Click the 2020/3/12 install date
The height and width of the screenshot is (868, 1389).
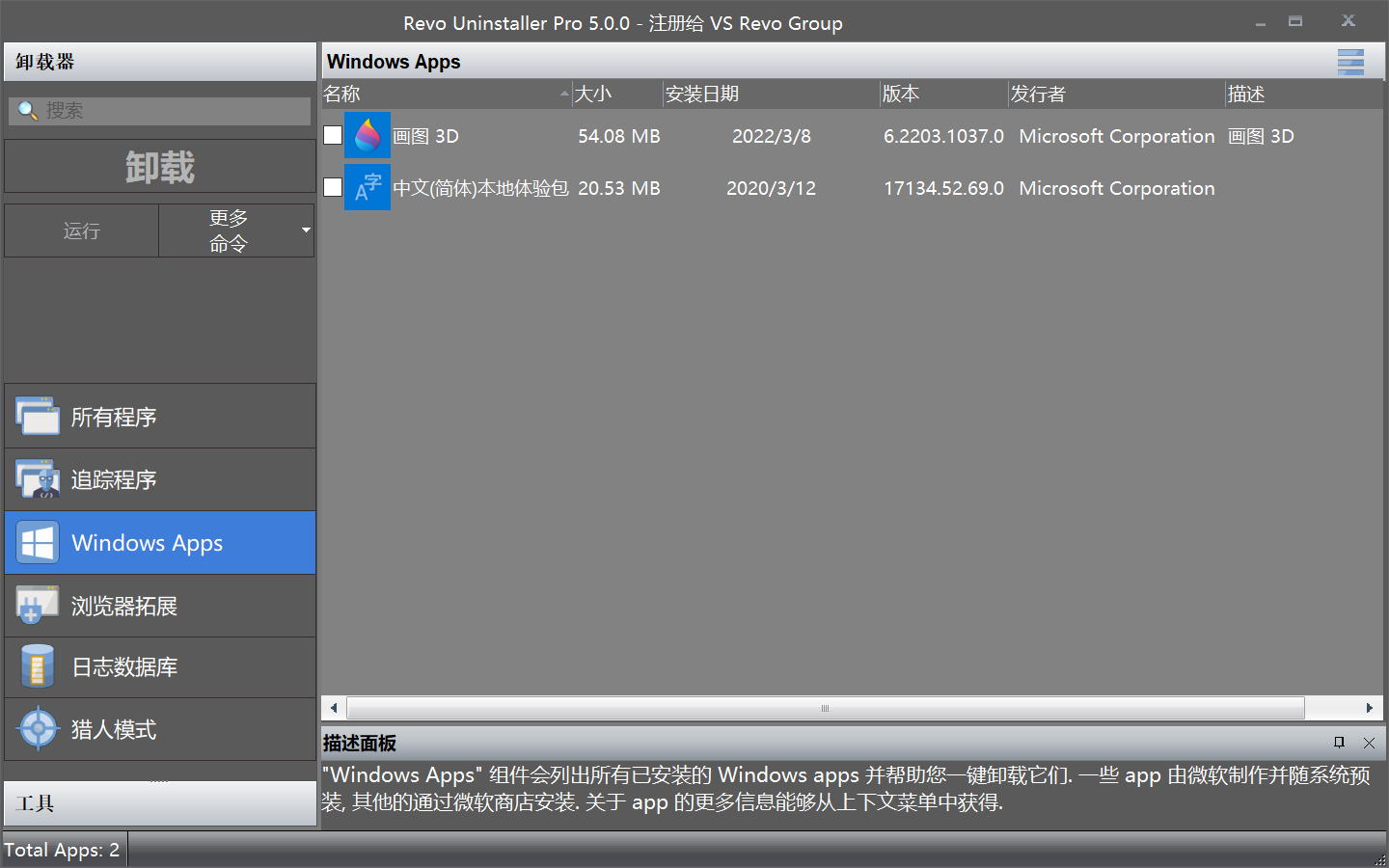772,188
